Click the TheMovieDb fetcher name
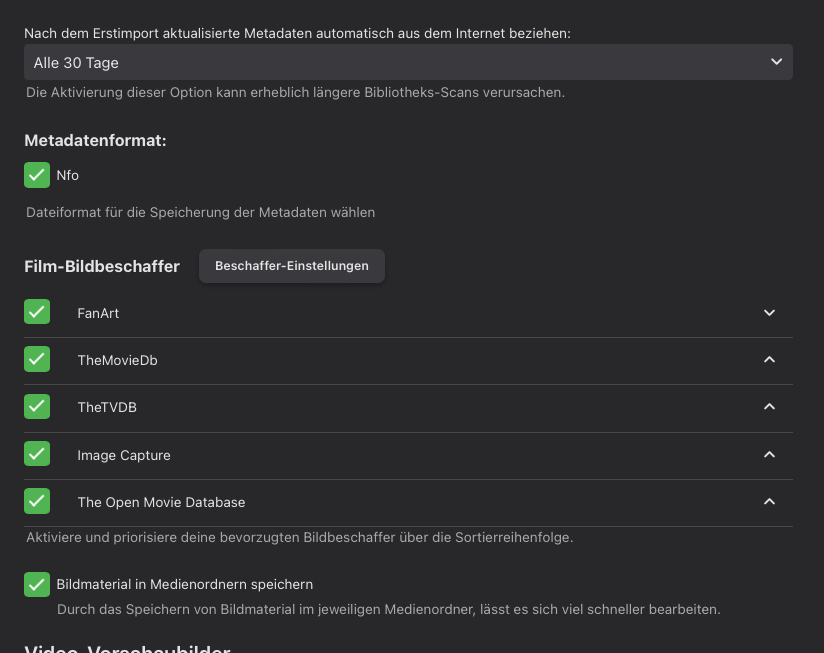This screenshot has height=653, width=824. pyautogui.click(x=117, y=360)
